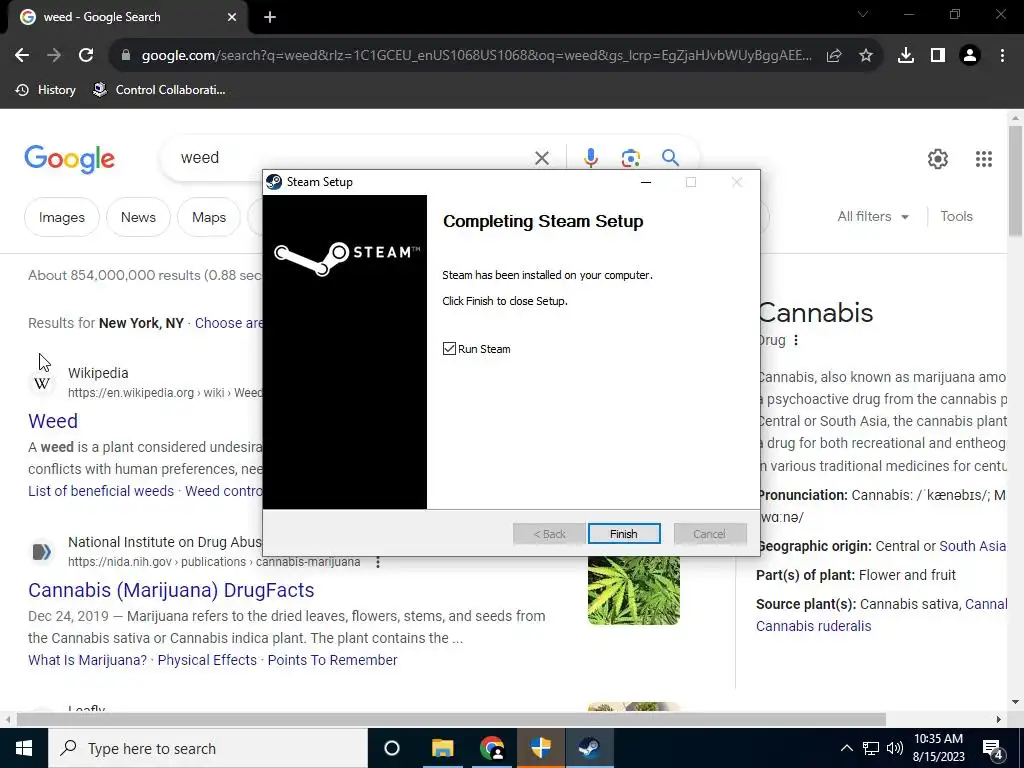Open 'List of beneficial weeds' sublink
This screenshot has height=768, width=1024.
point(101,491)
